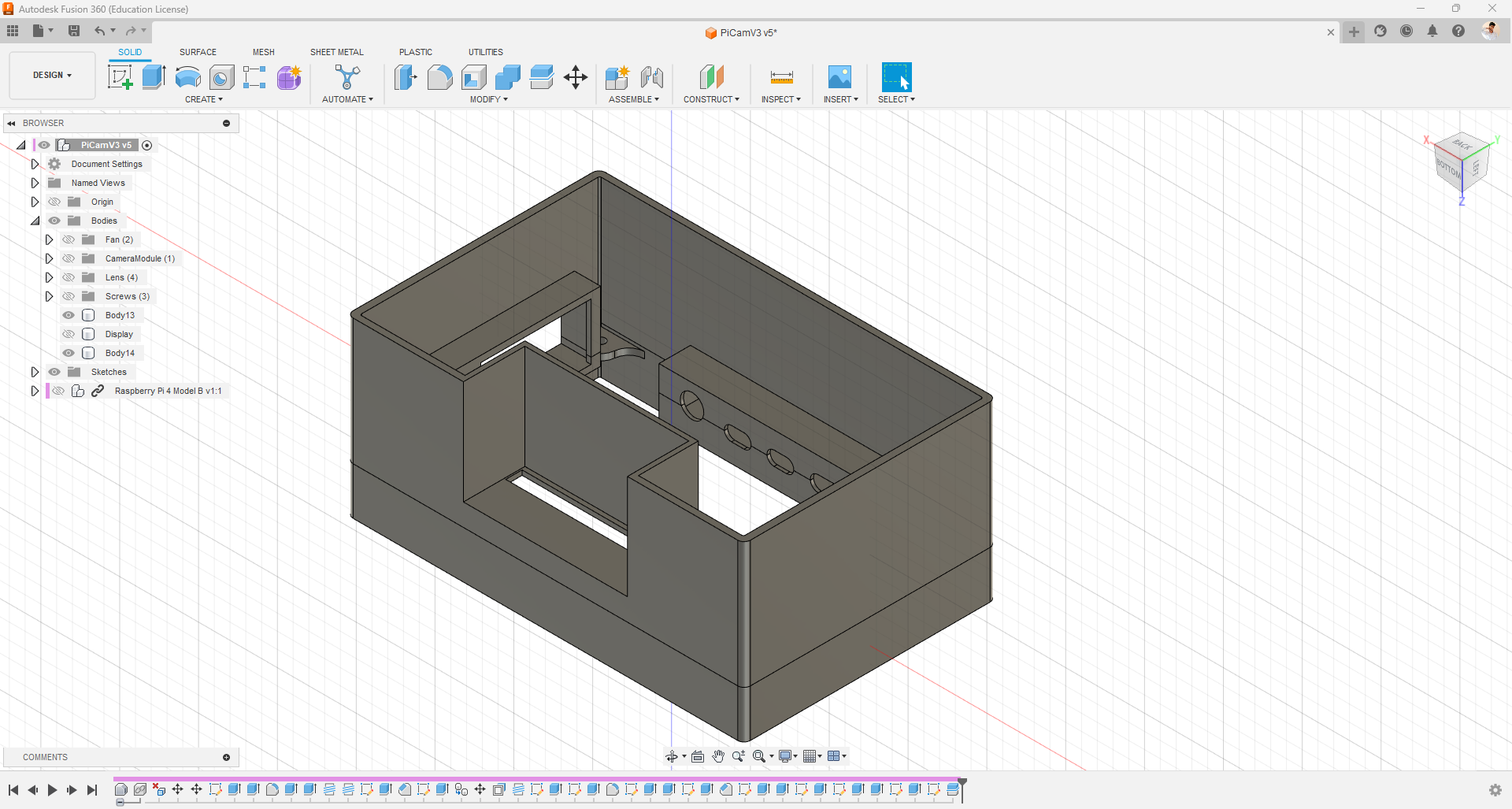Show the Screws folder bodies

pos(69,296)
